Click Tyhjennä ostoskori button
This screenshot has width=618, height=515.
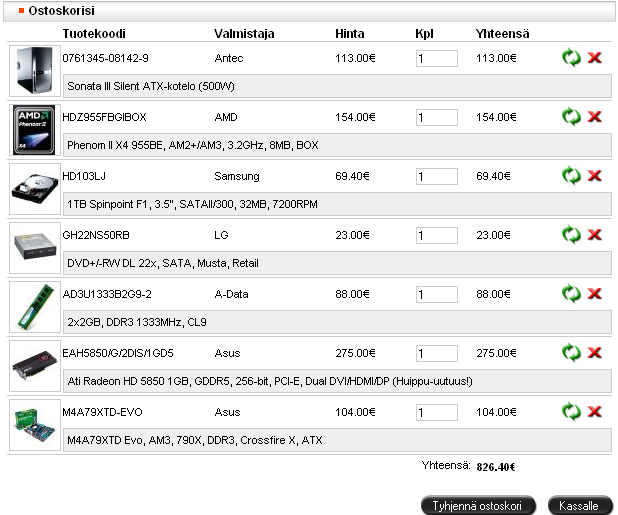pyautogui.click(x=478, y=506)
